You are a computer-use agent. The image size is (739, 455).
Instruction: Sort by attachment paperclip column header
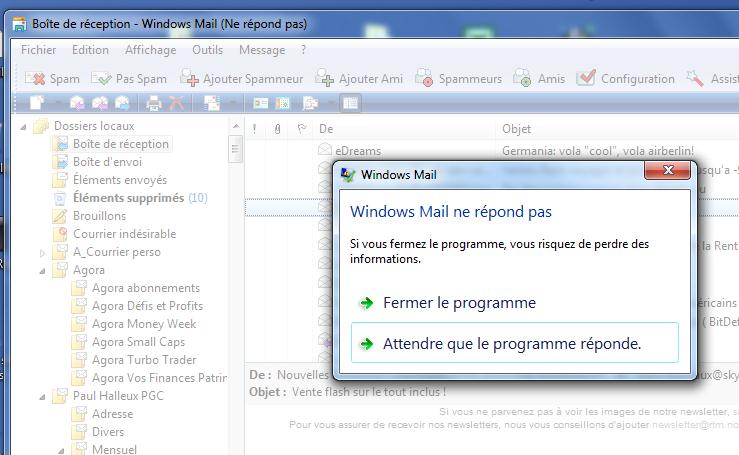point(277,129)
